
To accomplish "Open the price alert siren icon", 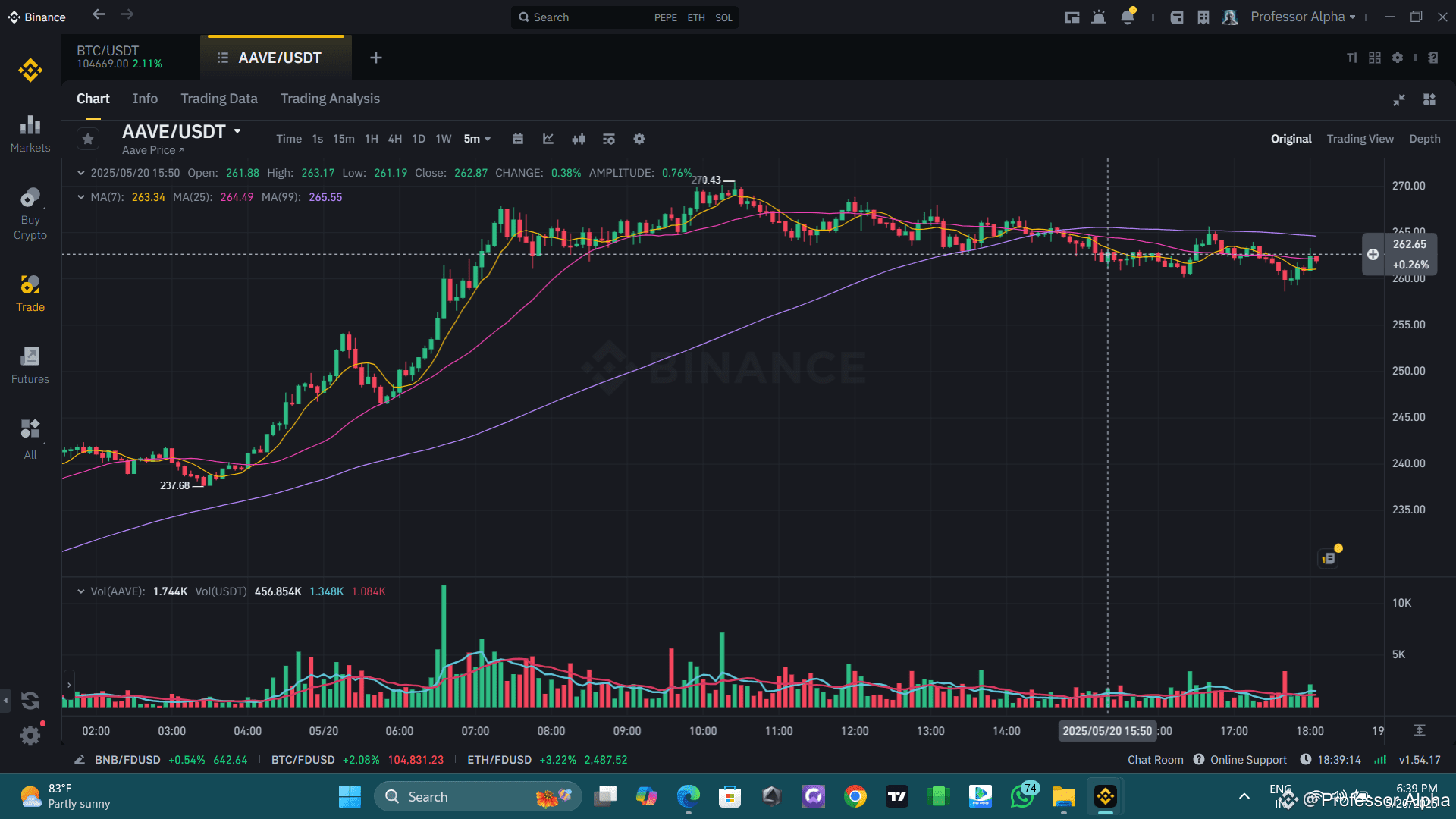I will coord(1098,17).
